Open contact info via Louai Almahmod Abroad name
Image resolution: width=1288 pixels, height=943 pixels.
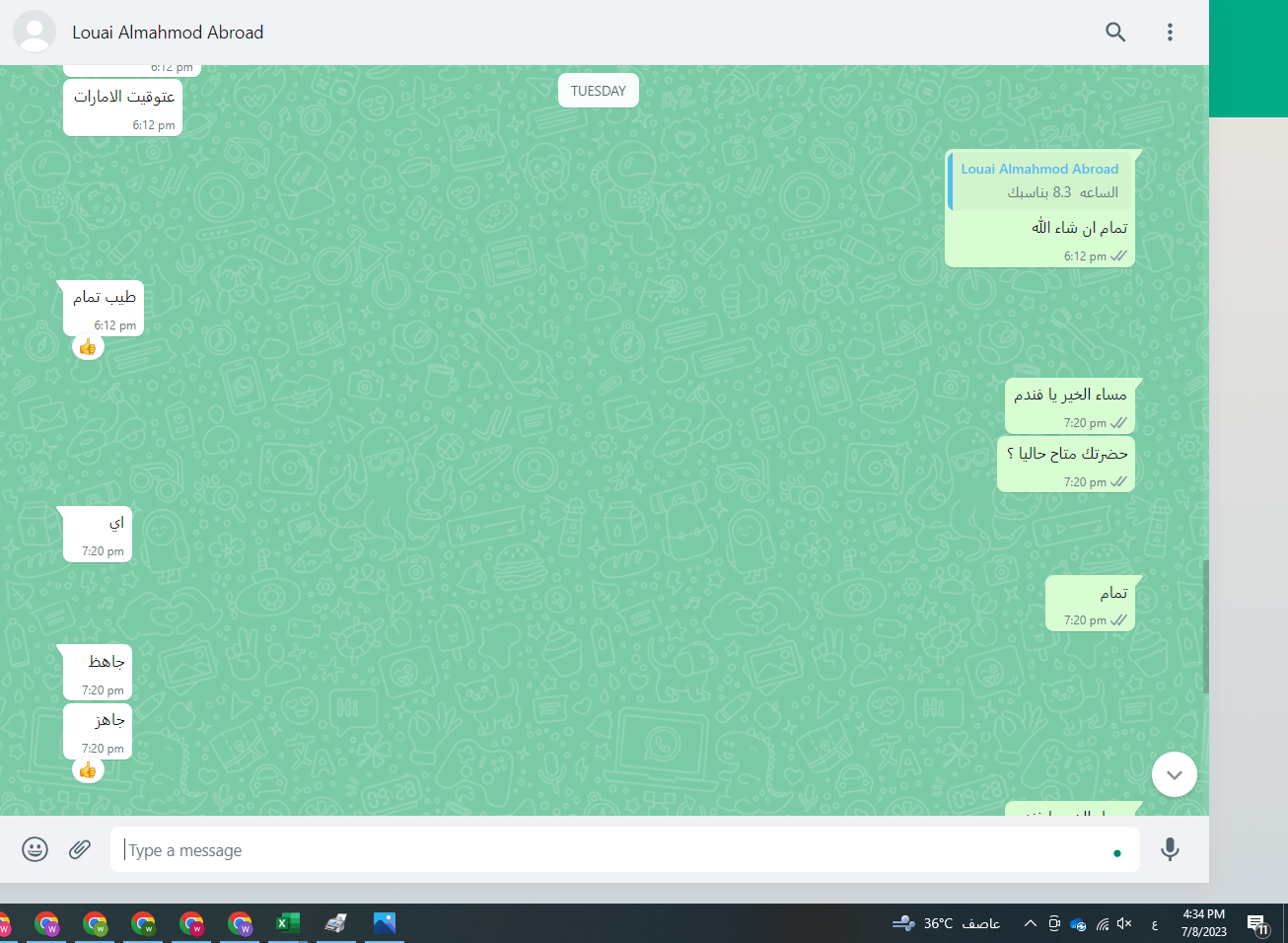pyautogui.click(x=168, y=33)
